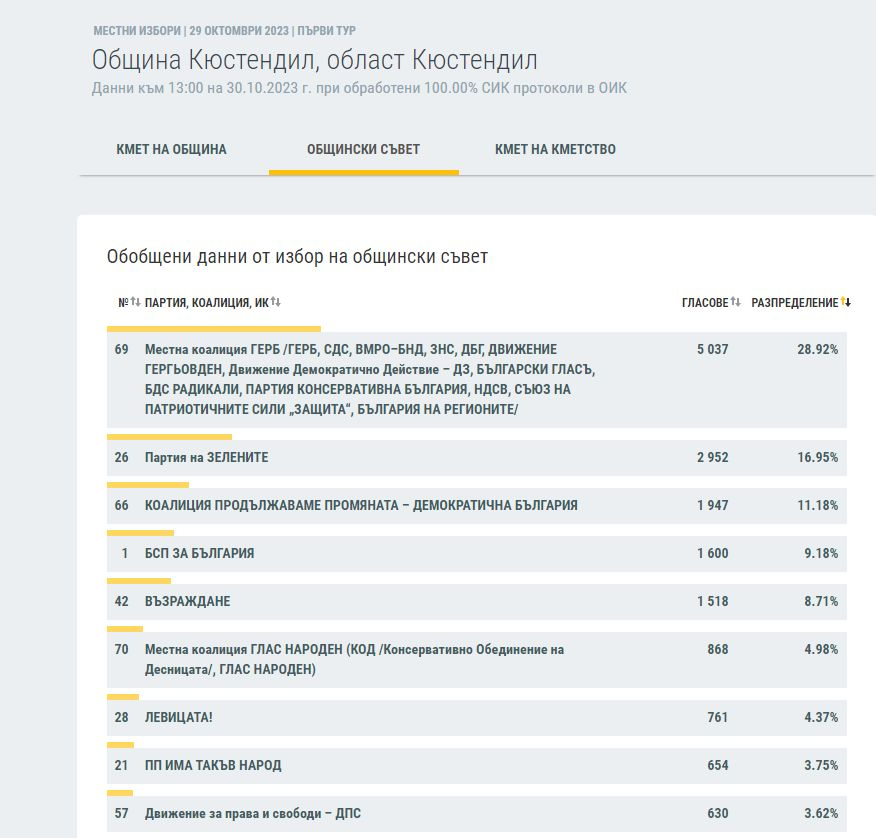The width and height of the screenshot is (876, 838).
Task: Click the page title Община Кюстендил, област Кюстендил
Action: coord(315,60)
